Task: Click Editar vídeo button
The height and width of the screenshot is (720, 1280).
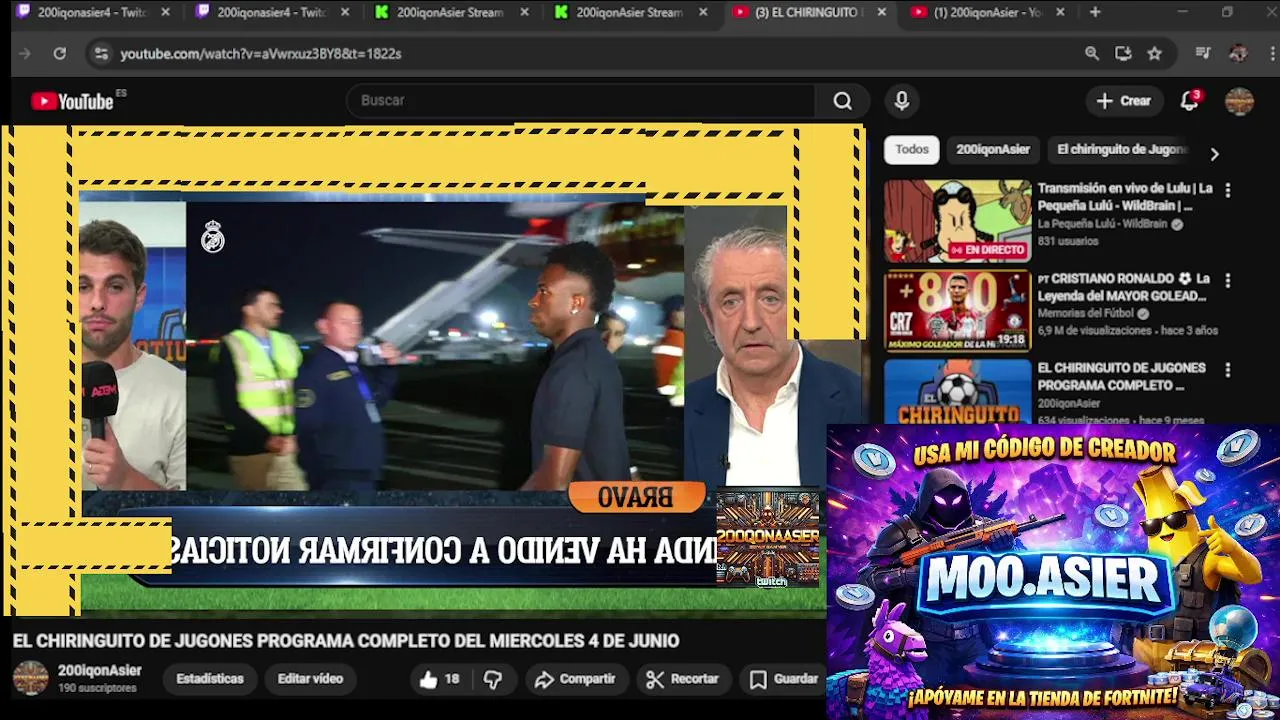Action: pos(310,679)
